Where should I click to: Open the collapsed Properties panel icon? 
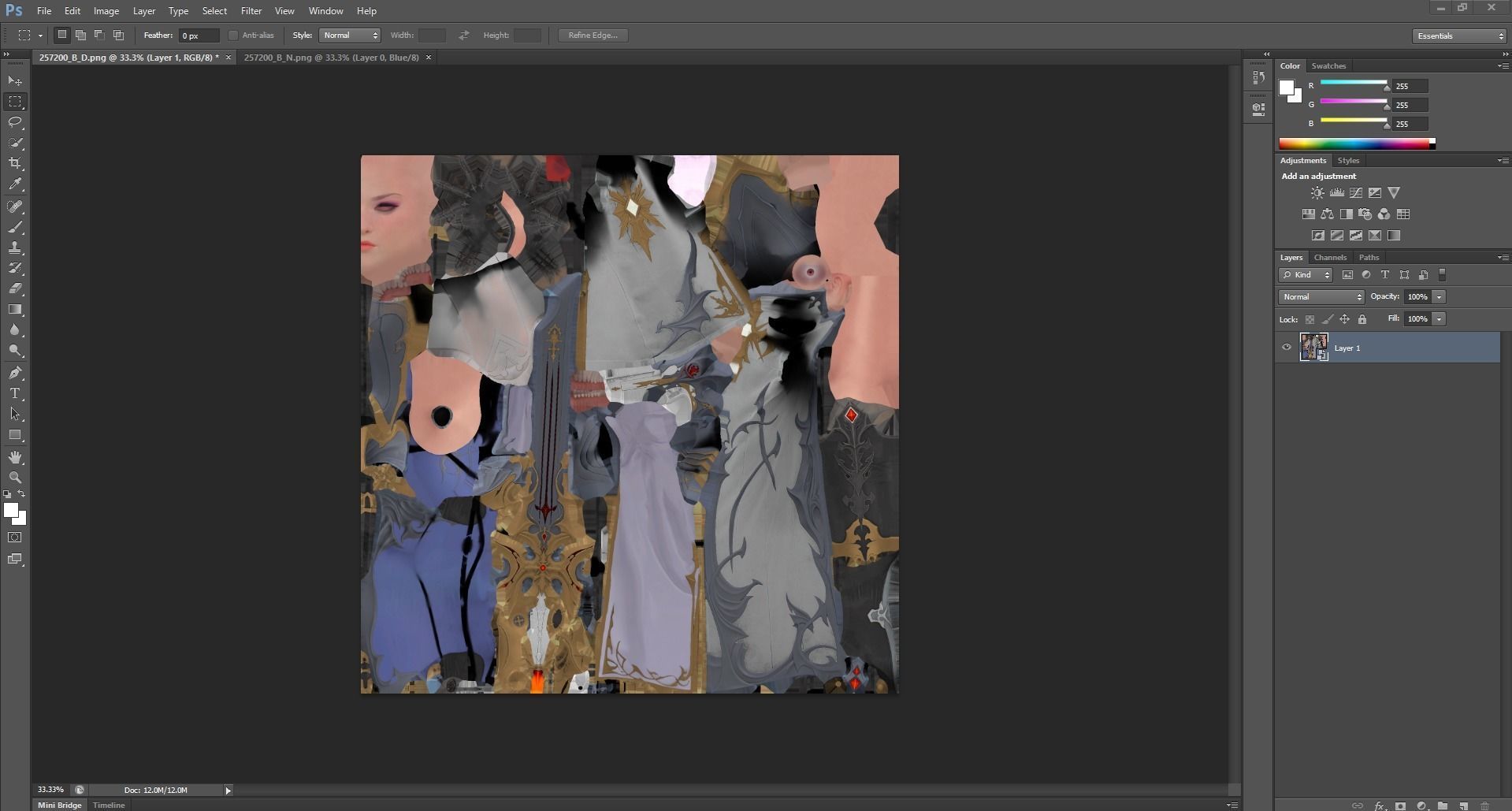[1258, 109]
